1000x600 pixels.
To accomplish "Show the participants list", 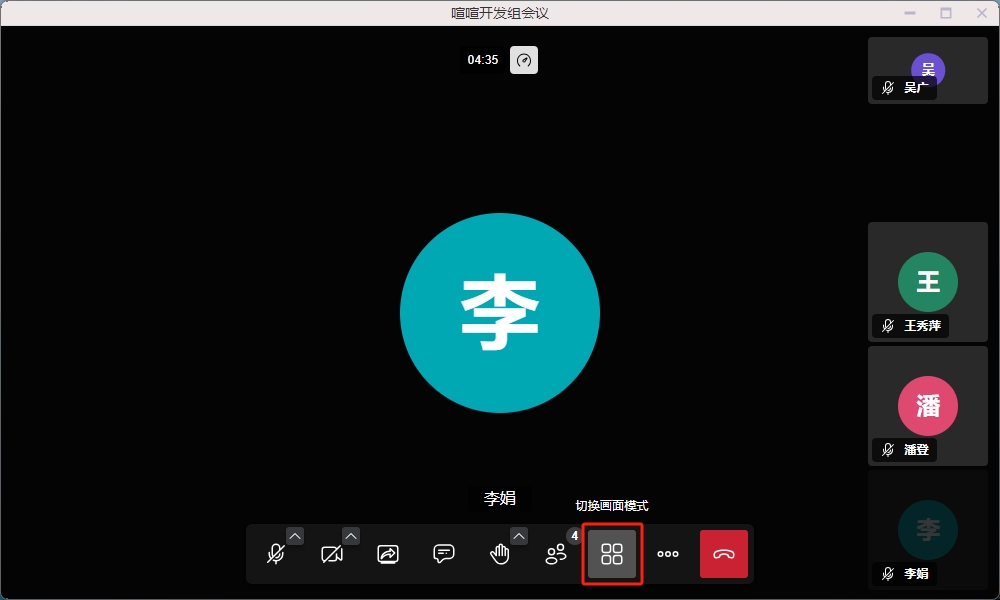I will coord(556,554).
